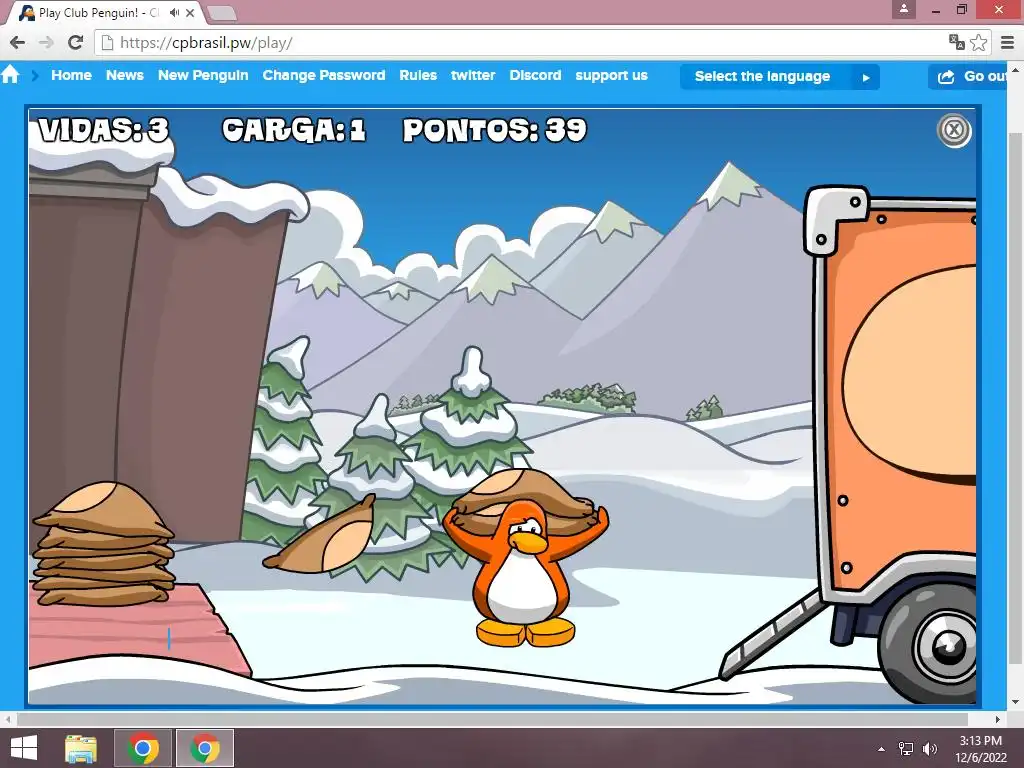Screen dimensions: 1024x768
Task: Open the Chrome hamburger menu
Action: (1008, 42)
